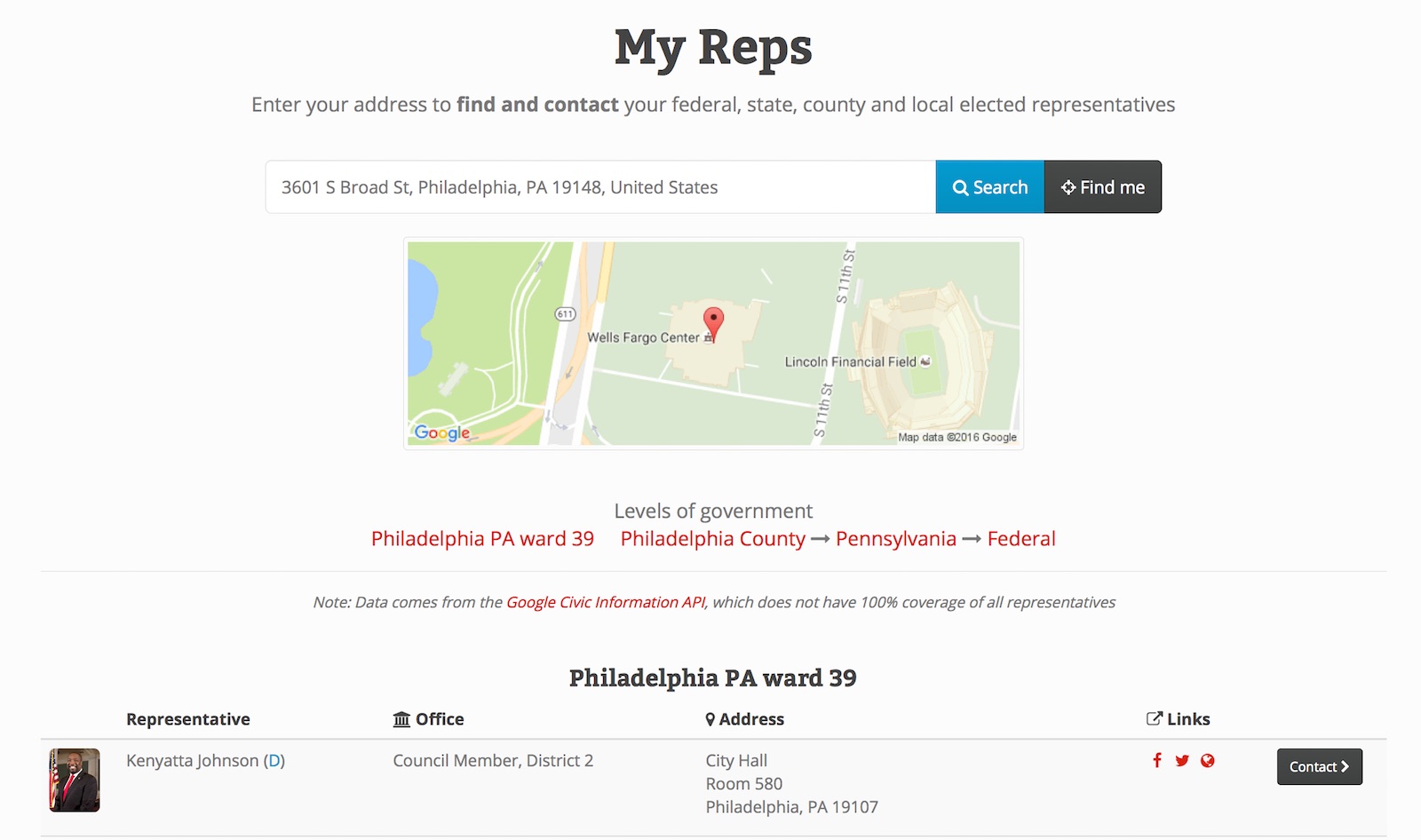
Task: Click the Search button
Action: coord(990,186)
